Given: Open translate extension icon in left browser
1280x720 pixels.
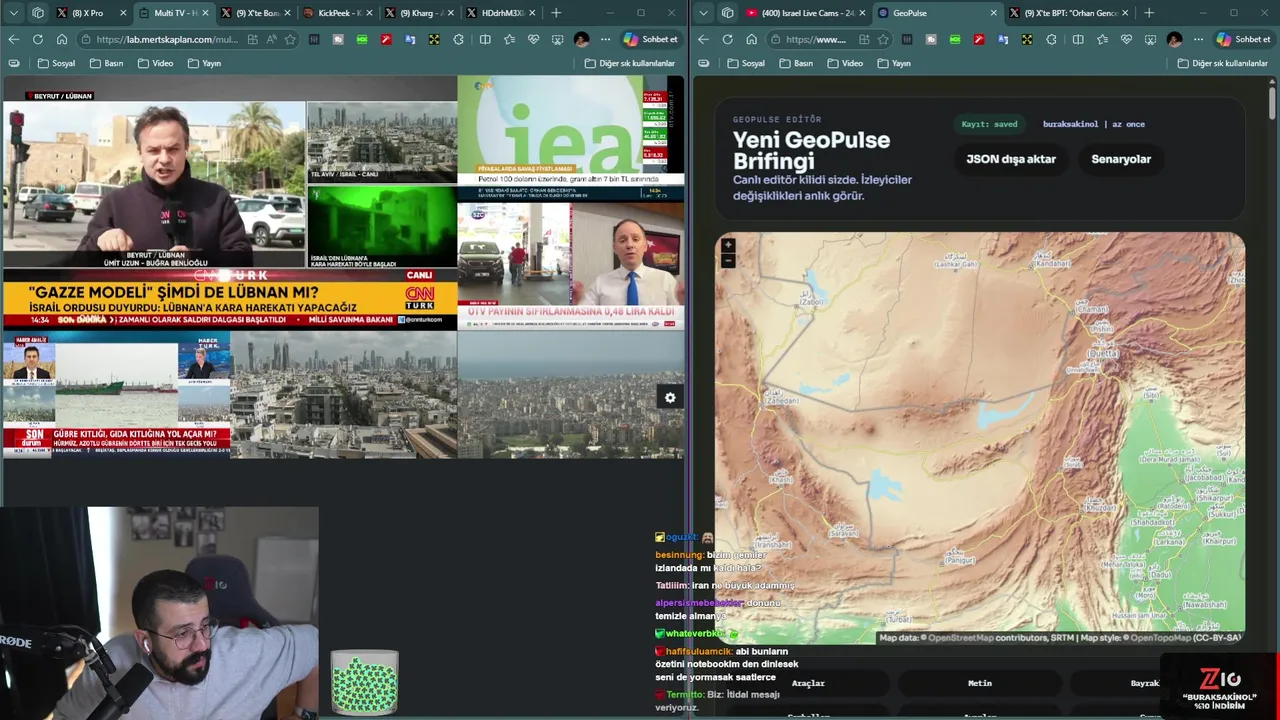Looking at the screenshot, I should tap(410, 39).
